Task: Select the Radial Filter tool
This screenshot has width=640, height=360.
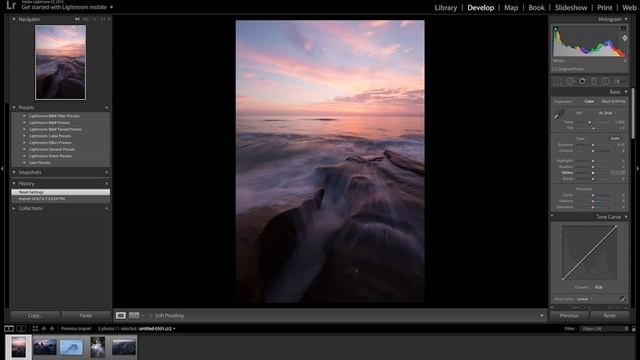Action: [x=606, y=82]
